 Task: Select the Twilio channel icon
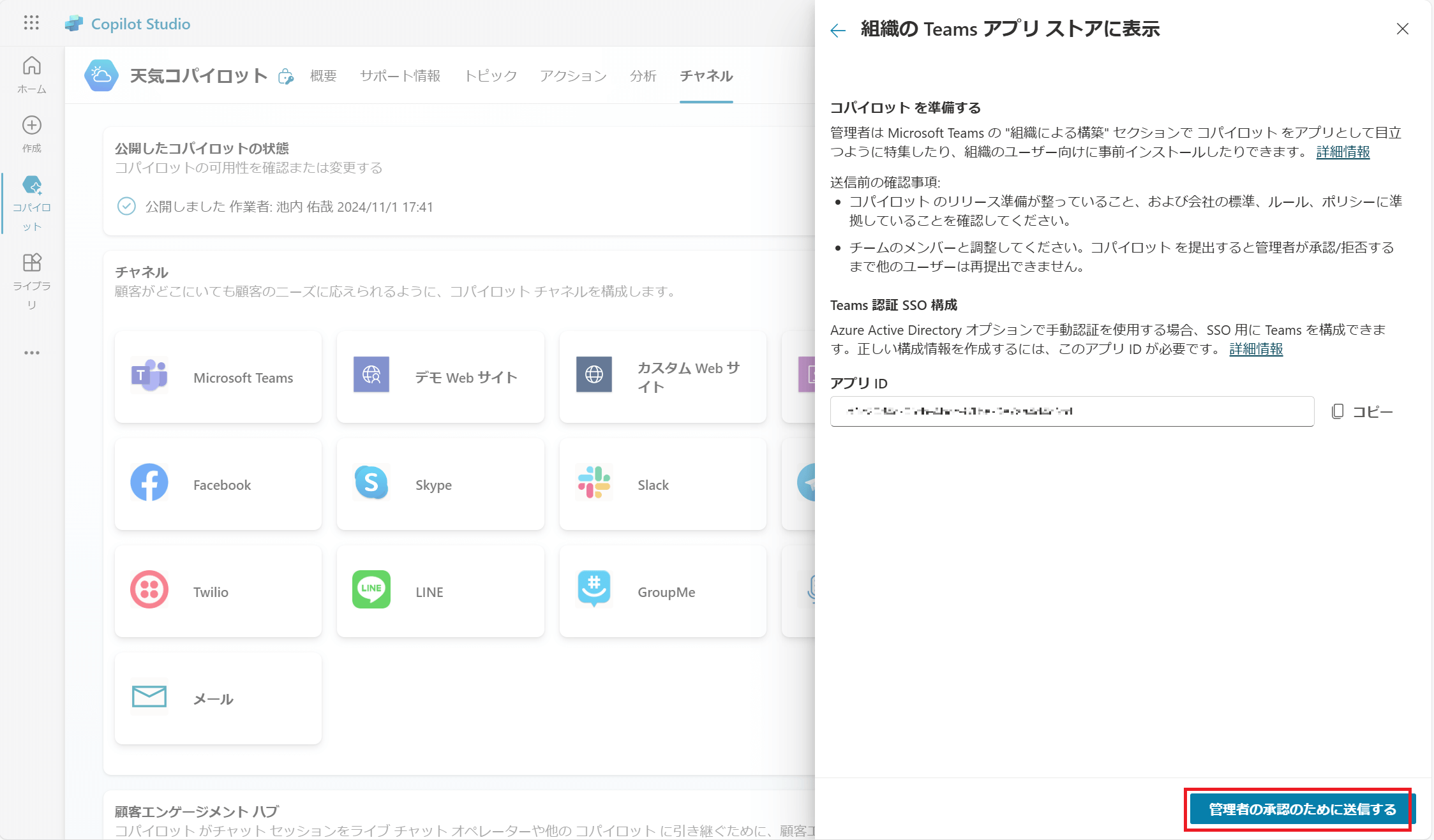point(149,589)
